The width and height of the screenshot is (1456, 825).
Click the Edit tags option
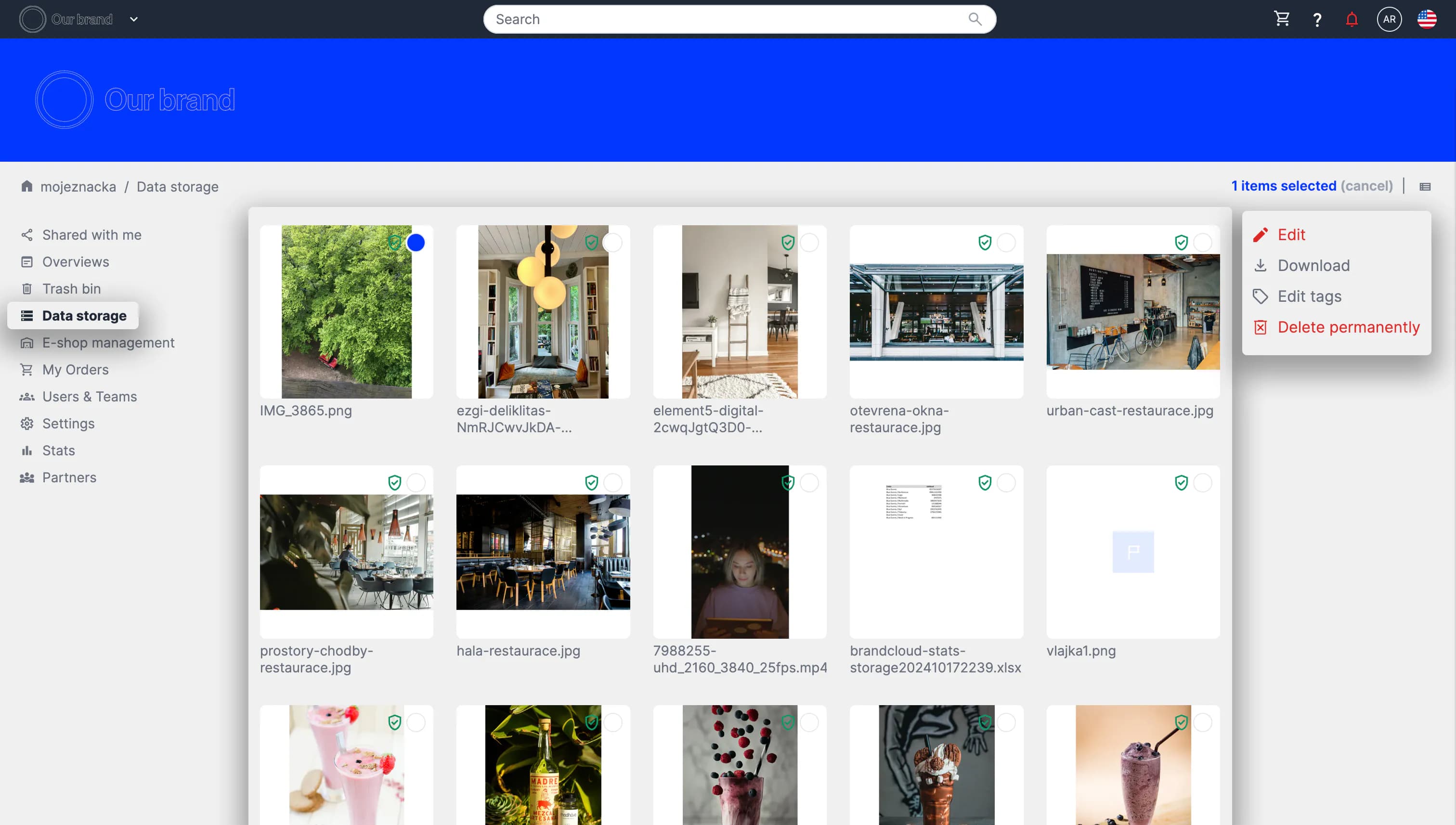(1309, 296)
